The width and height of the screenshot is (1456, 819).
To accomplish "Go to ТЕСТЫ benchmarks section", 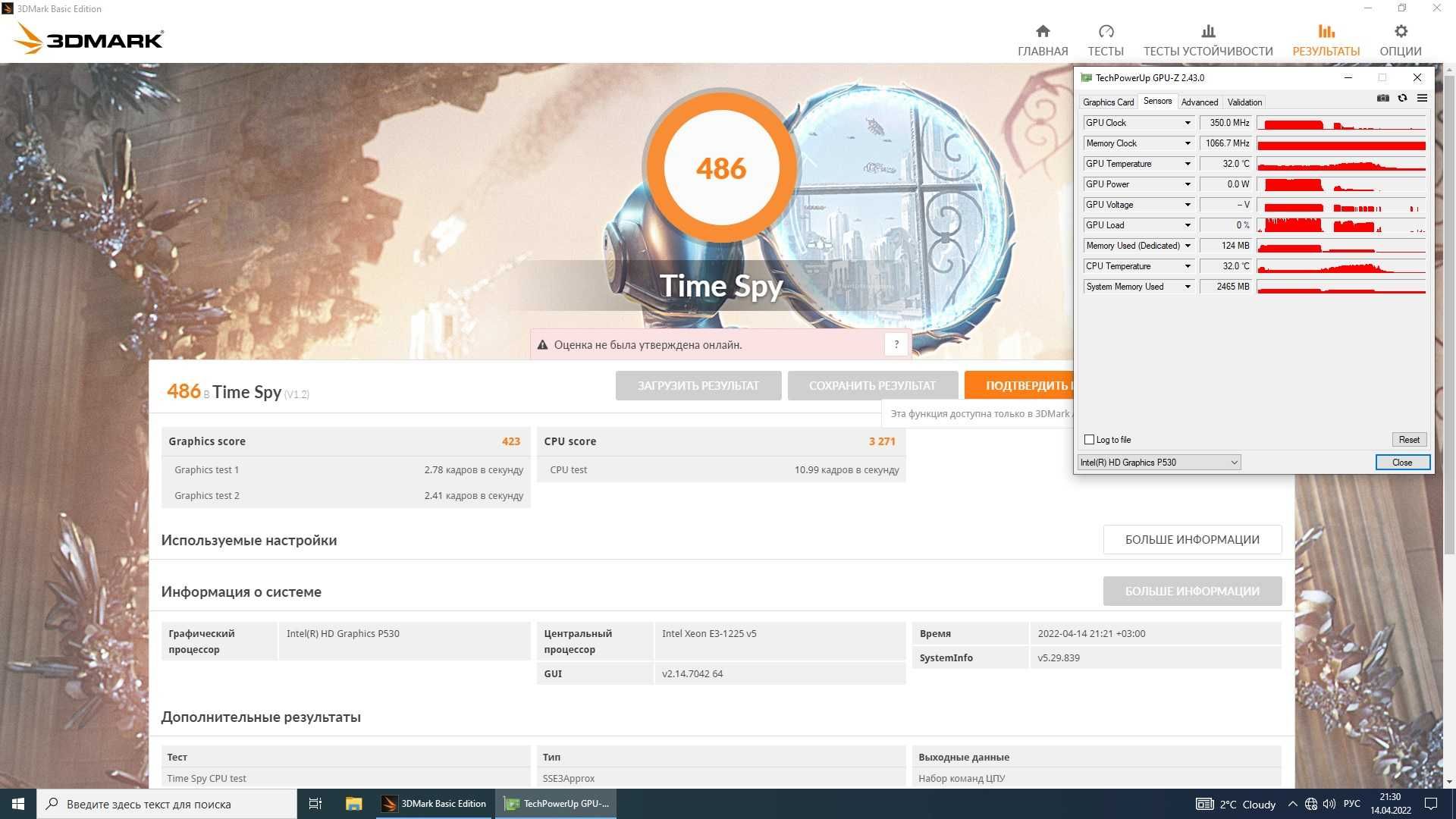I will (x=1106, y=40).
